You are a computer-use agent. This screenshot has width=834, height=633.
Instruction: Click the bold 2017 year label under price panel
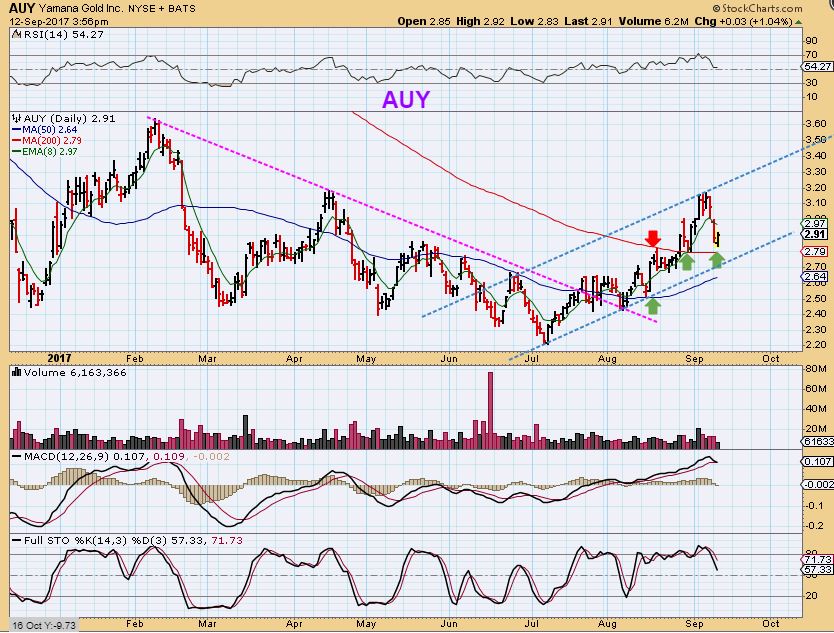tap(59, 359)
